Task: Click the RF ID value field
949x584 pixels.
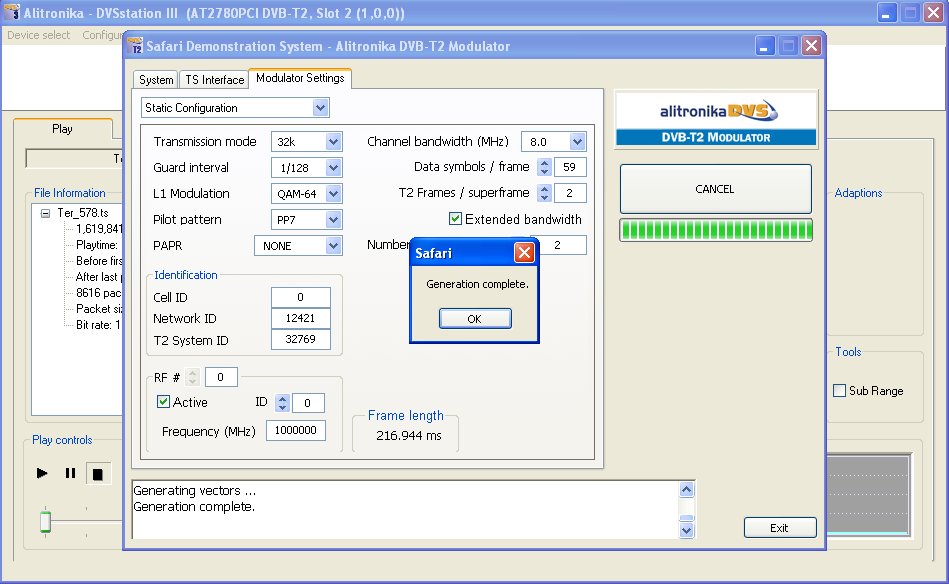Action: coord(308,403)
